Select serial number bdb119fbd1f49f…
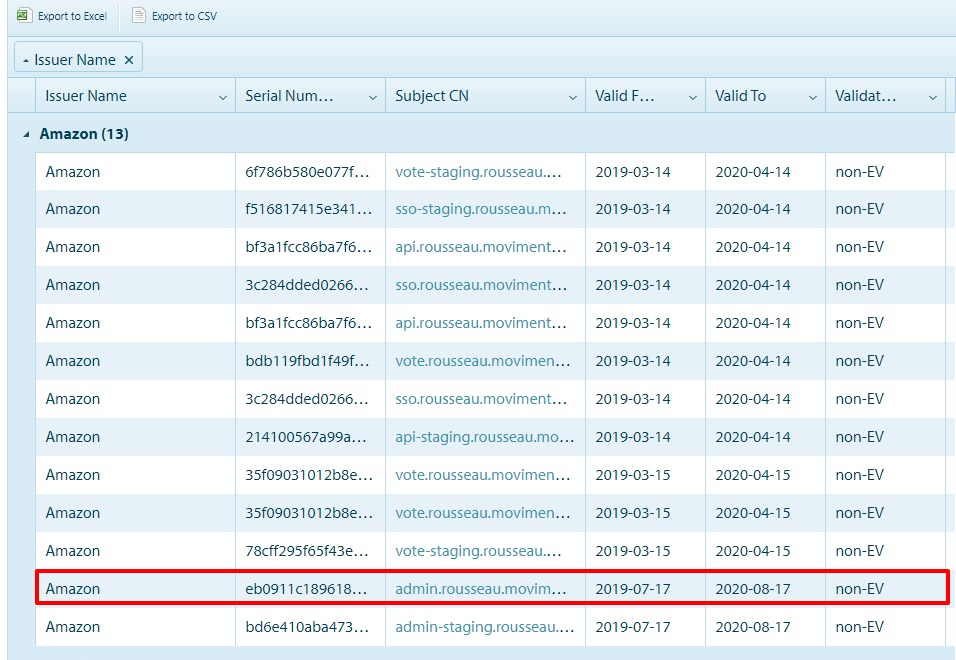This screenshot has height=660, width=956. click(307, 361)
